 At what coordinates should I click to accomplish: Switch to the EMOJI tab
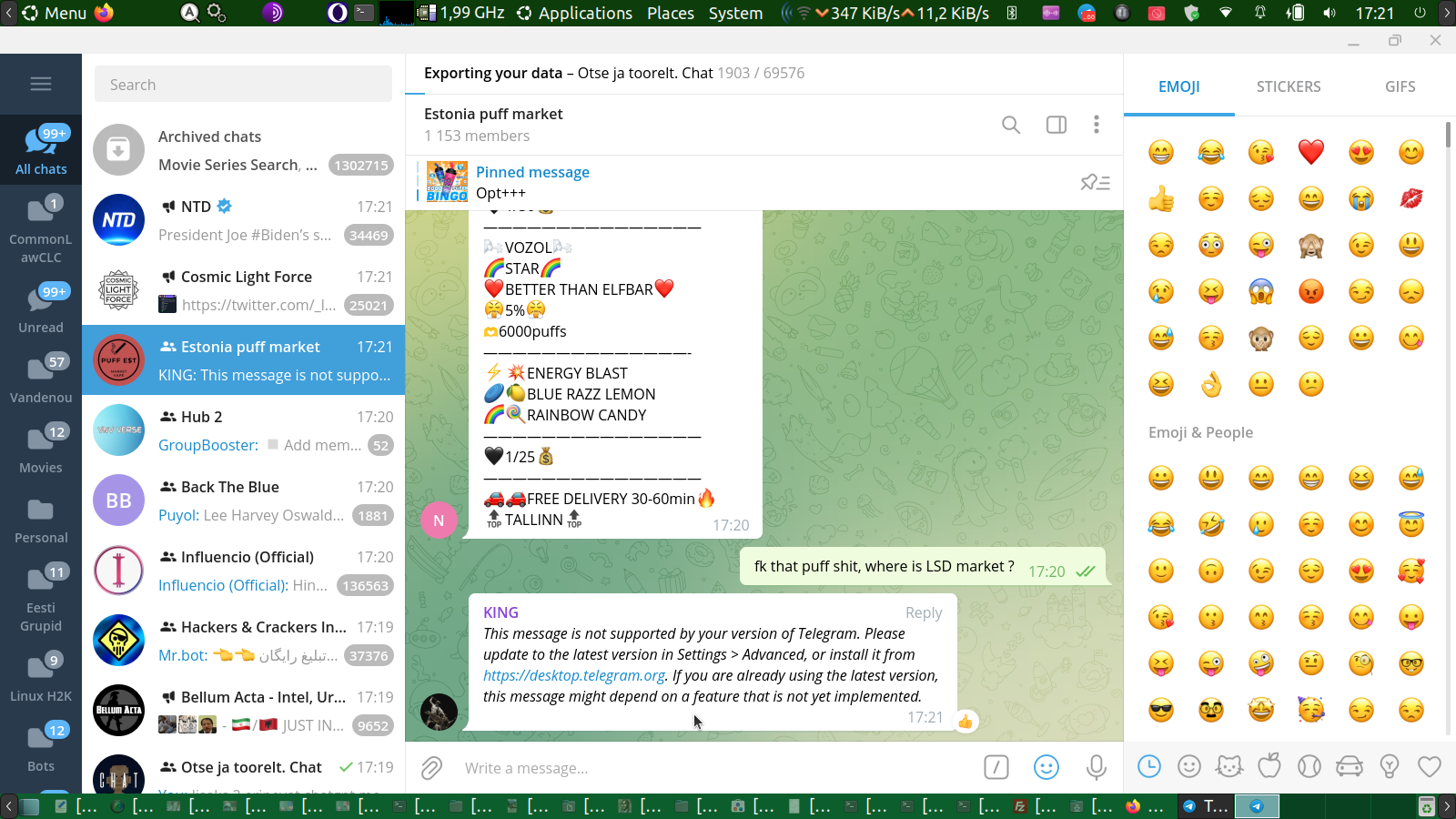click(1179, 86)
